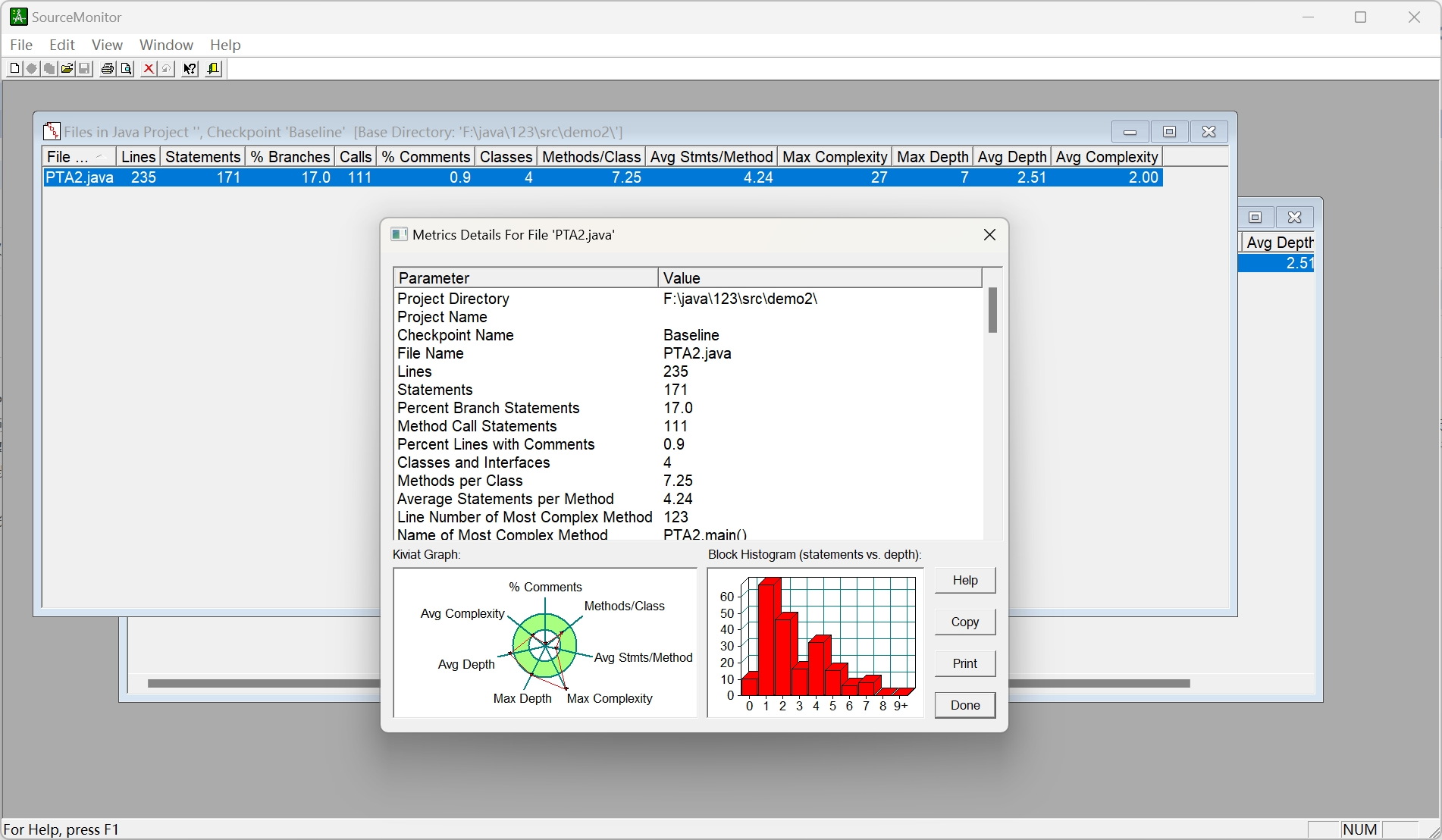Click the grayed-out floppy disk save icon
This screenshot has height=840, width=1442.
(x=85, y=69)
